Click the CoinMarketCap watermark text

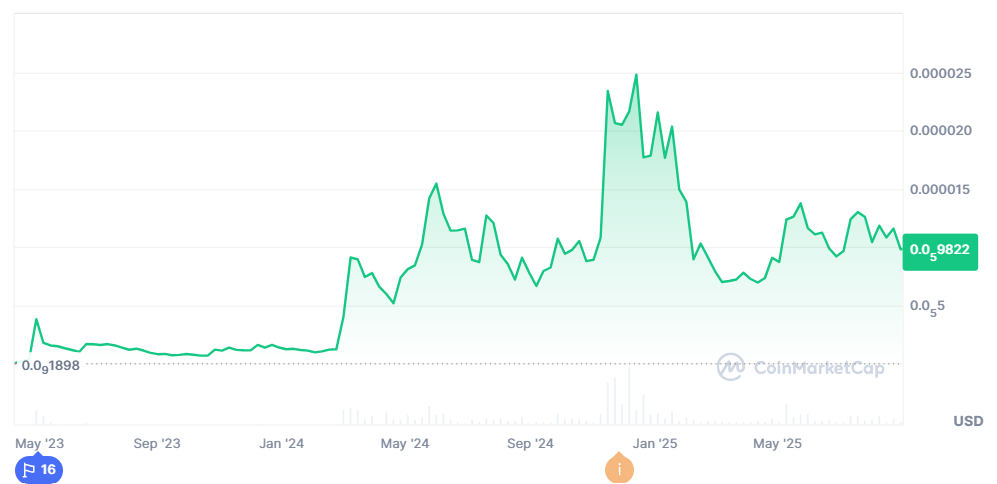coord(818,368)
